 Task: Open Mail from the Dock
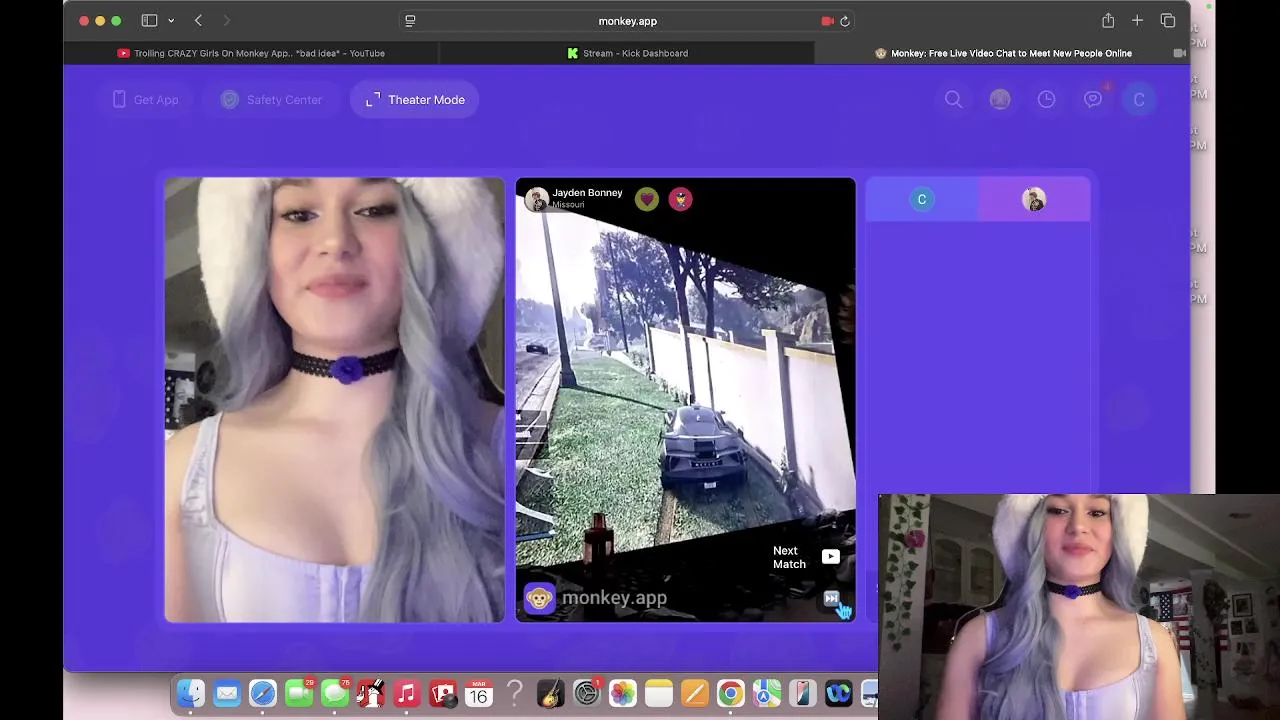(x=227, y=693)
